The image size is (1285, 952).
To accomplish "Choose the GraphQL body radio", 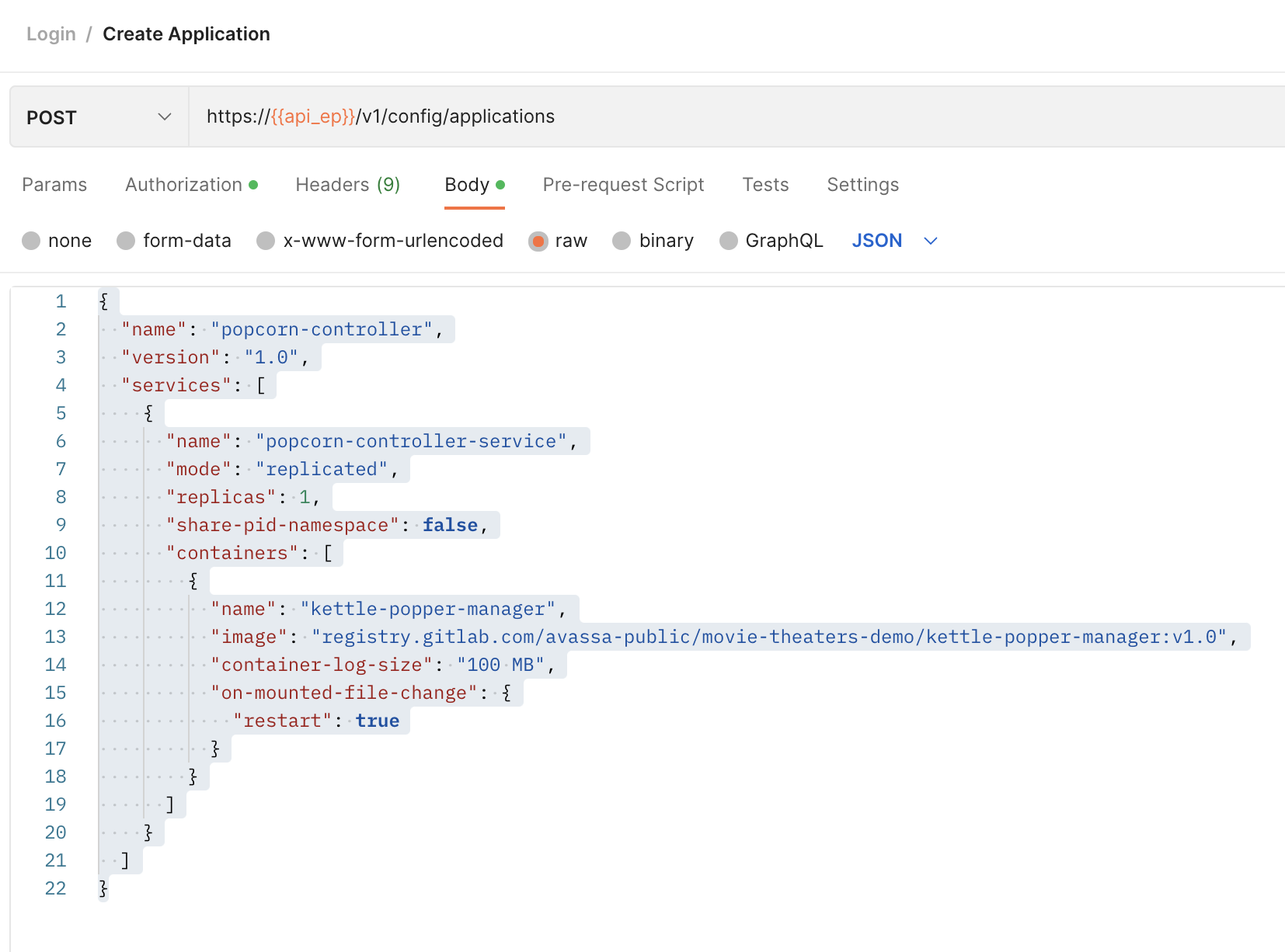I will 728,241.
